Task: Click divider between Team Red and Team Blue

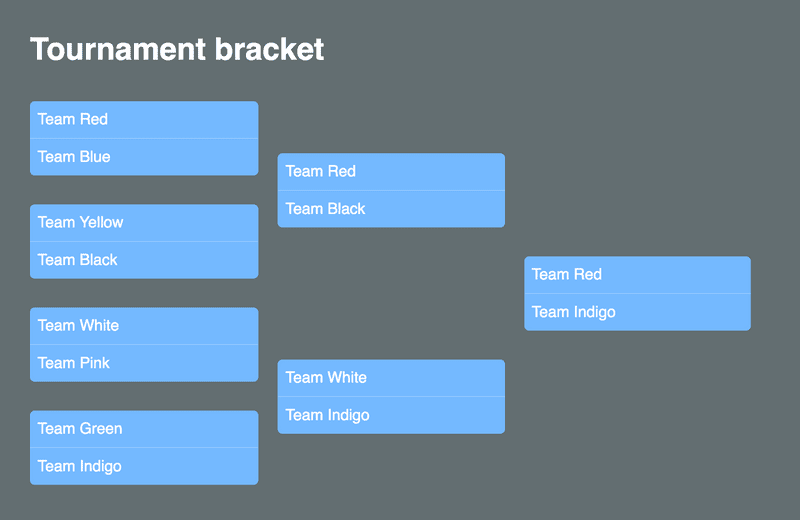Action: coord(144,138)
